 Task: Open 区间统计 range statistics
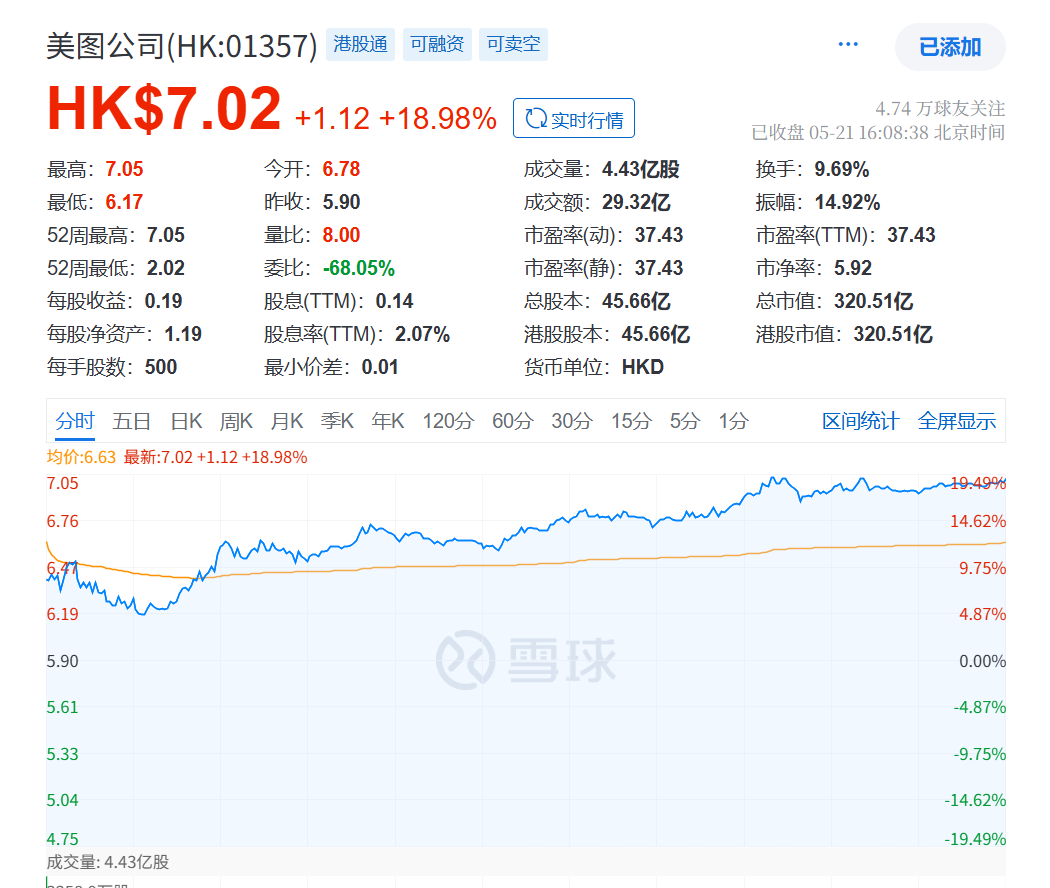coord(860,421)
